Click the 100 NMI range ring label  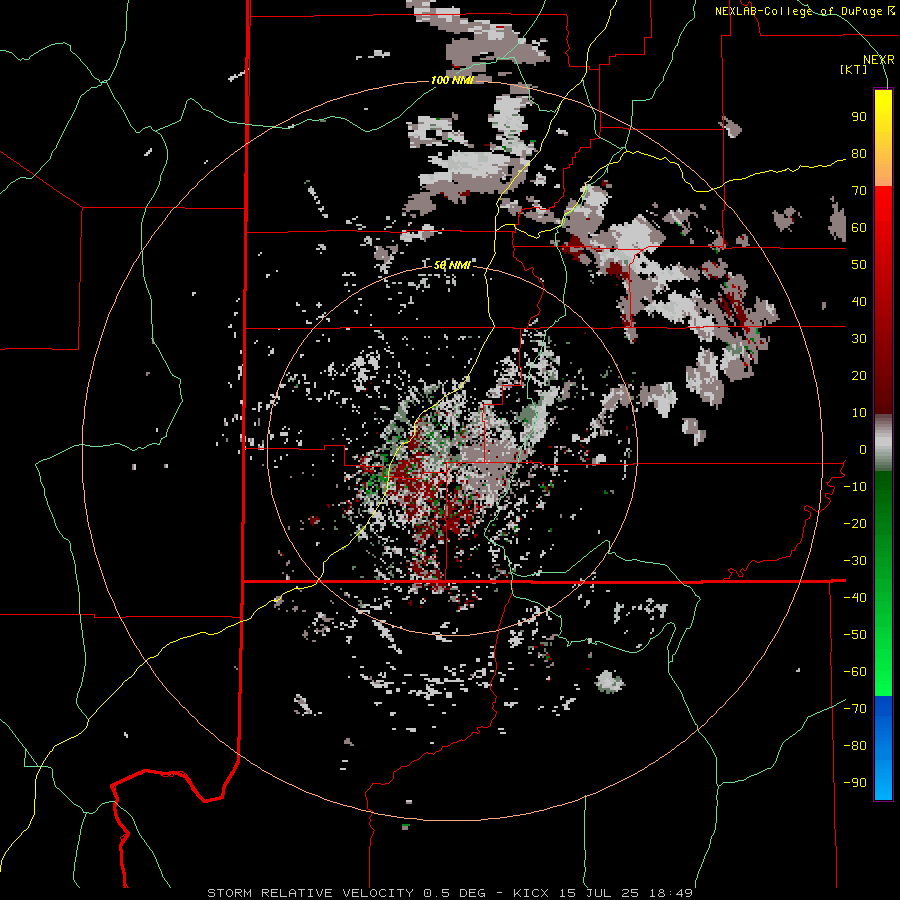(x=452, y=80)
